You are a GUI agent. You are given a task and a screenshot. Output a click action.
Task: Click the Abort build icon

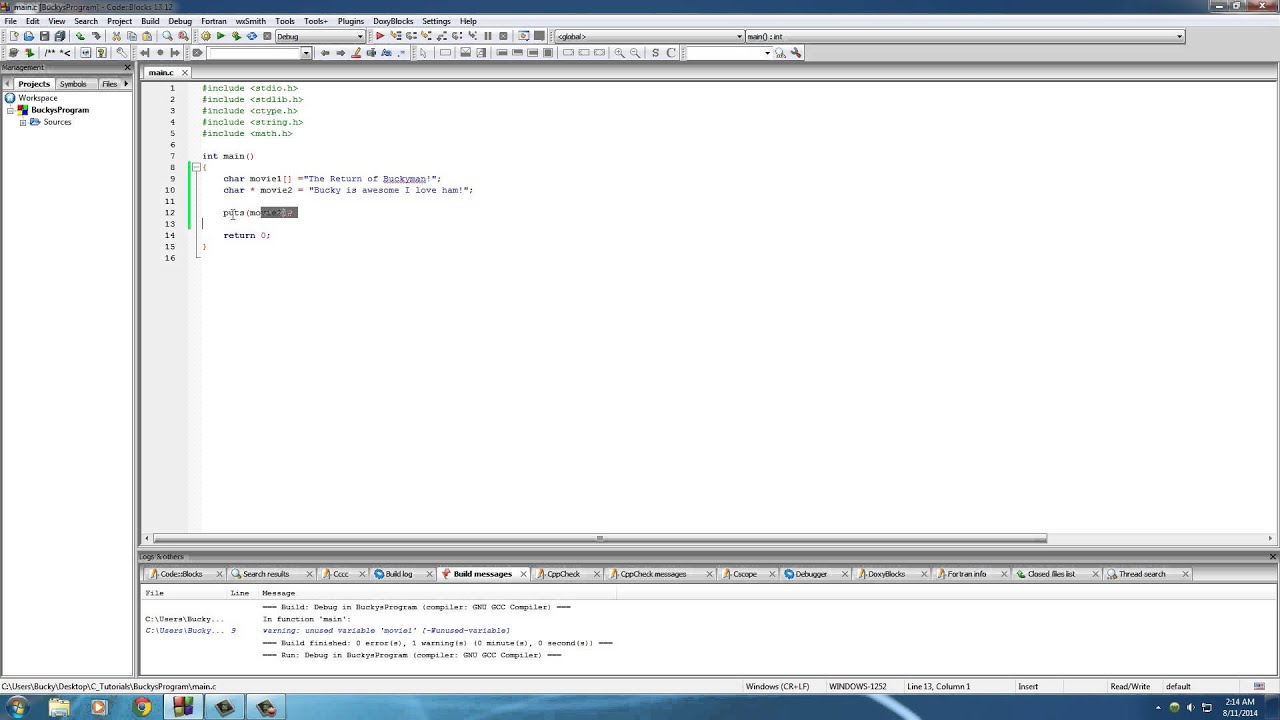(x=267, y=37)
